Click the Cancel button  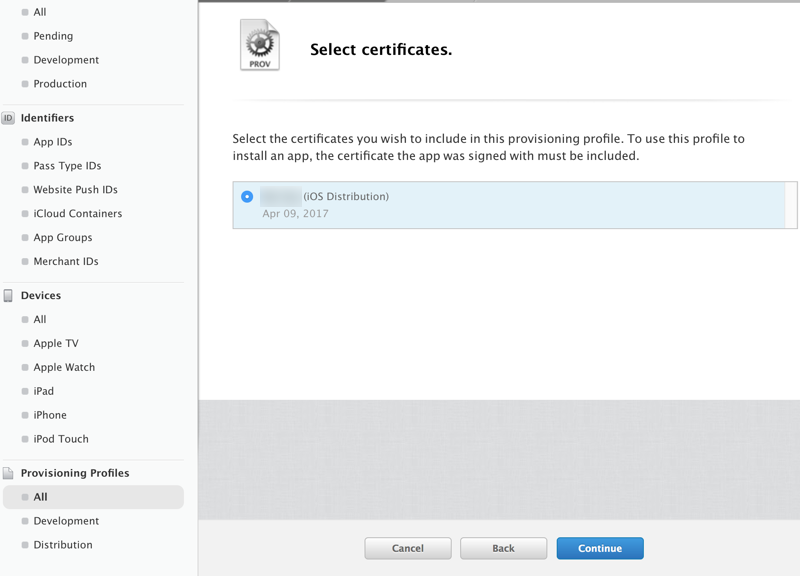(x=408, y=548)
